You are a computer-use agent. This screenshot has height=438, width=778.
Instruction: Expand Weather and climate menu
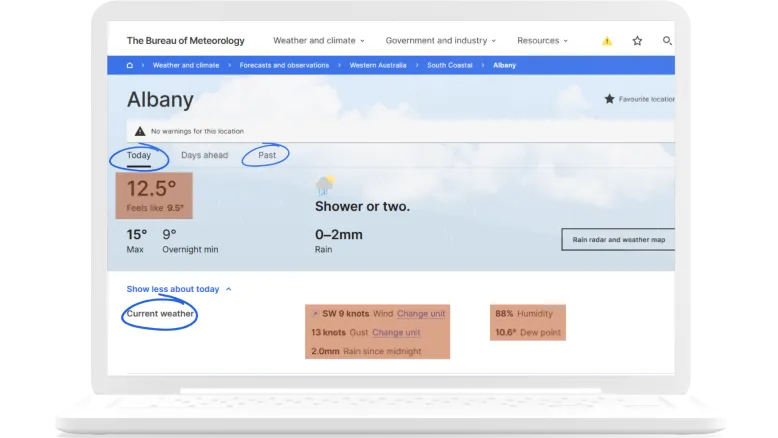319,41
